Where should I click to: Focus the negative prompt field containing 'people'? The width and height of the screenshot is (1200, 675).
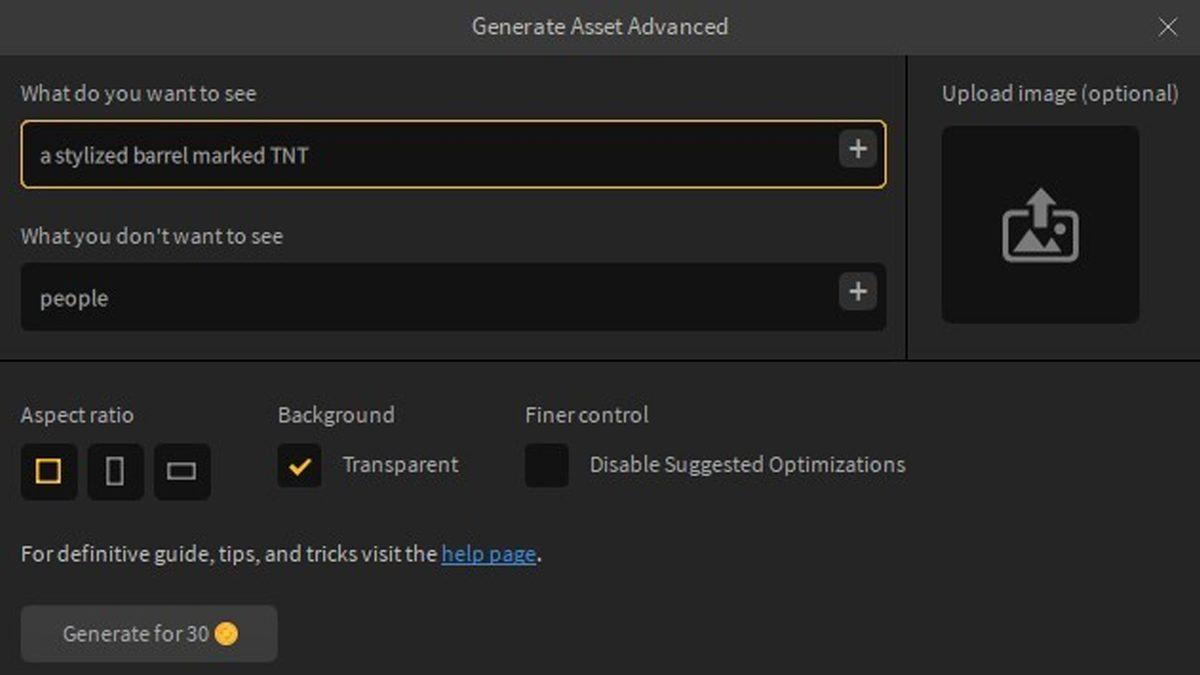pos(420,298)
